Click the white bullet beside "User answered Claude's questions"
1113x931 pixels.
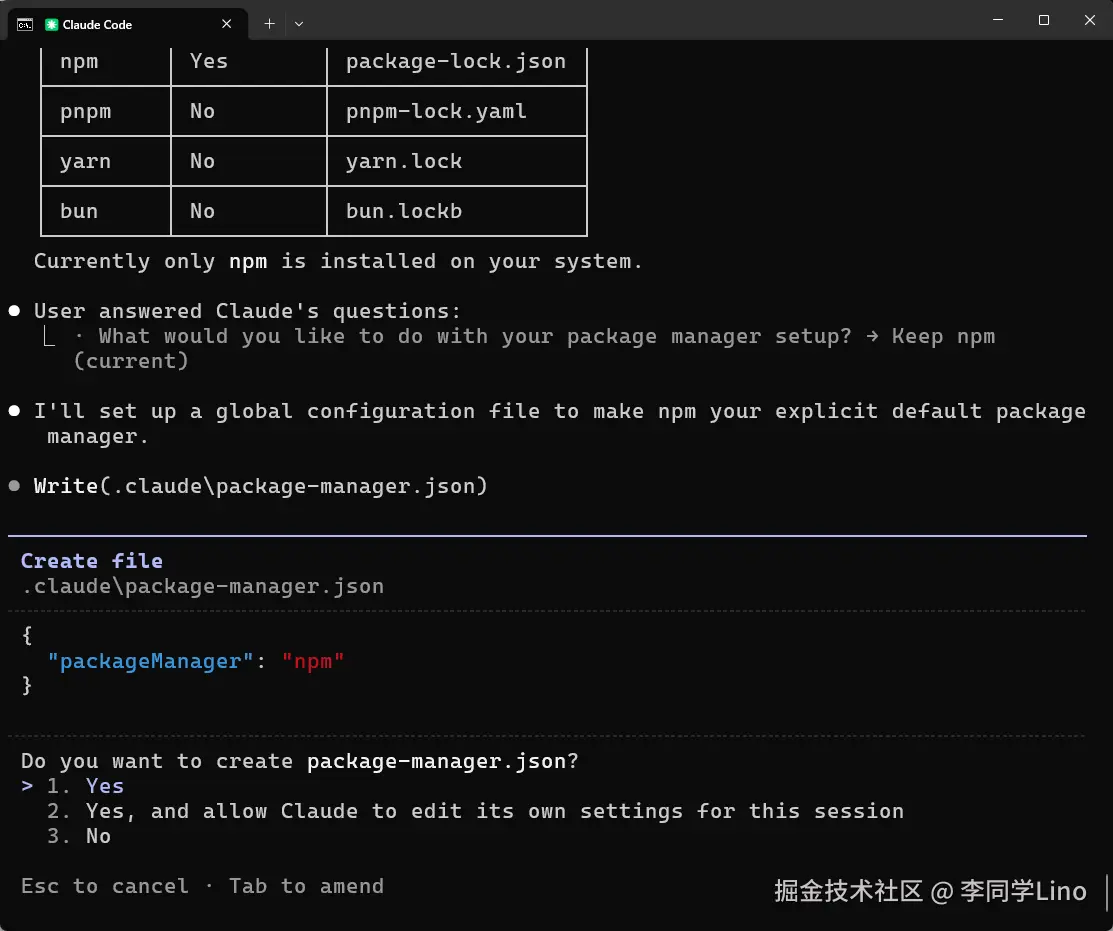click(14, 311)
